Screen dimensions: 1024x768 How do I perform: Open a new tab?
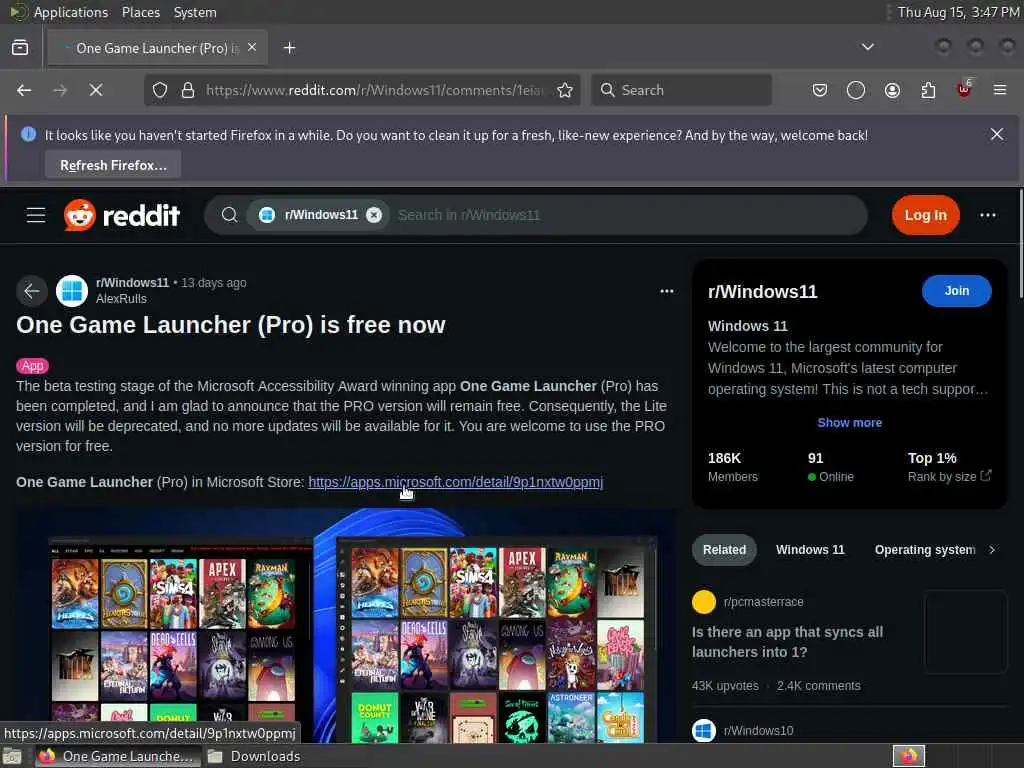point(289,48)
